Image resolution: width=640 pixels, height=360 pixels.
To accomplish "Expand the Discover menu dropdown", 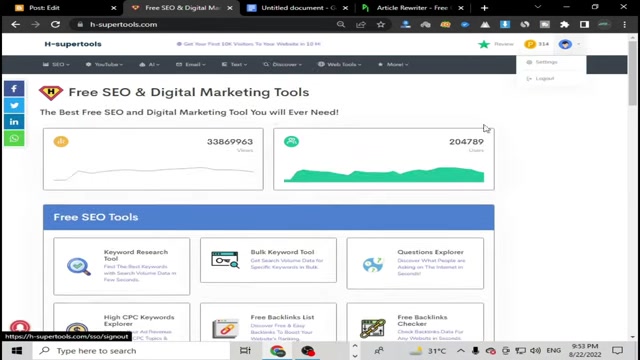I will [x=282, y=64].
